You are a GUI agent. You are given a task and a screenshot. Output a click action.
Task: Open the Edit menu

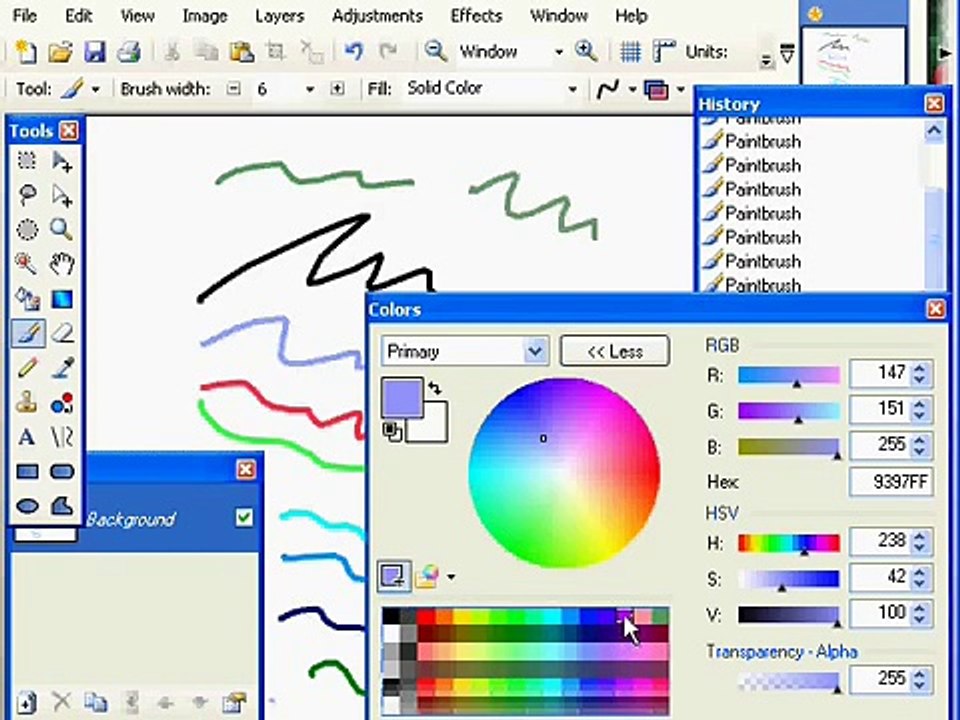[79, 15]
